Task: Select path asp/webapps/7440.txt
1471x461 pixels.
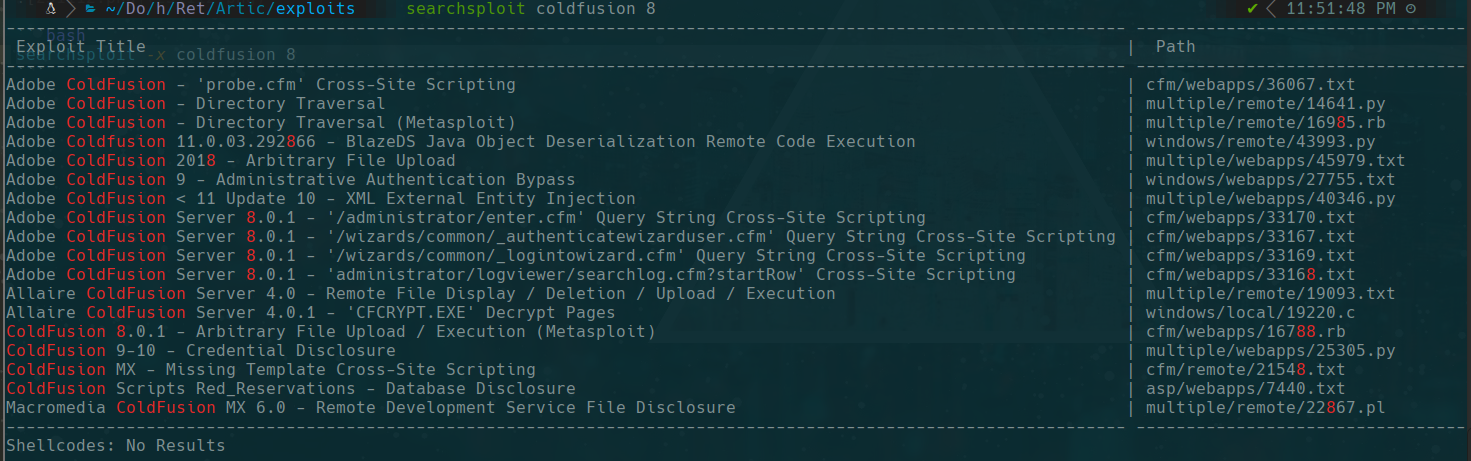Action: click(1245, 389)
